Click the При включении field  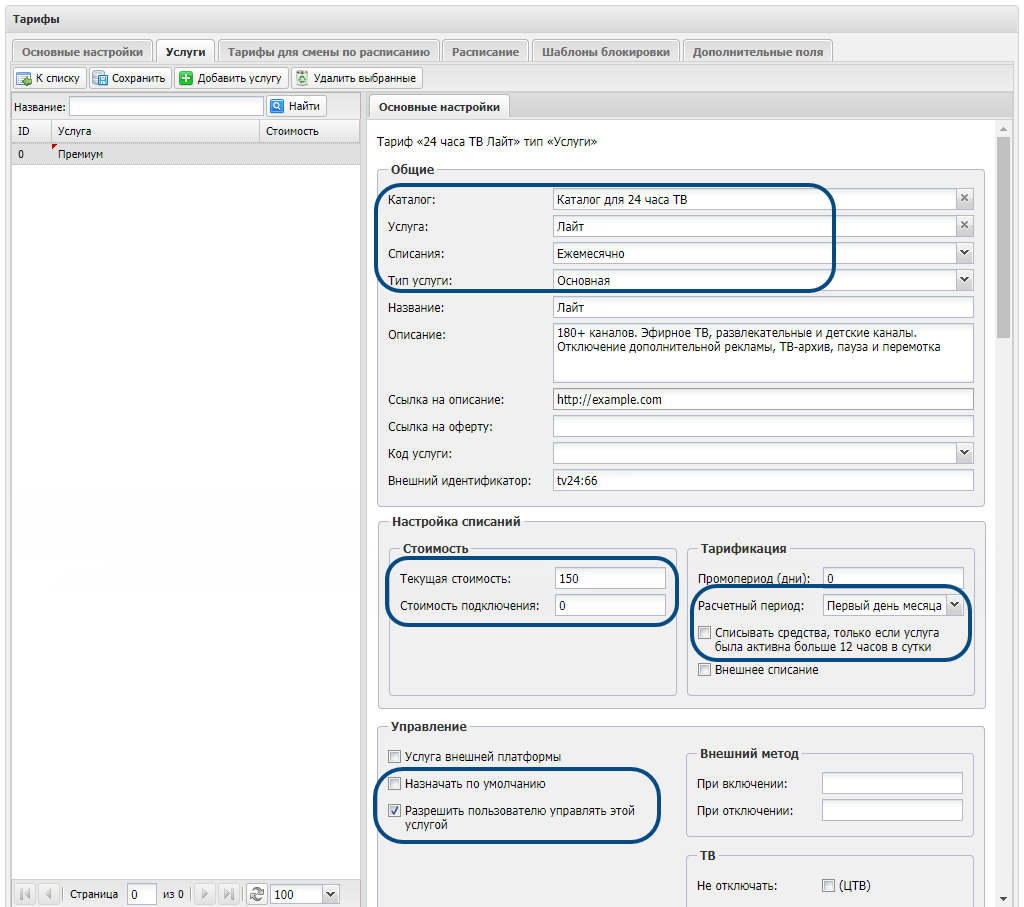(892, 784)
